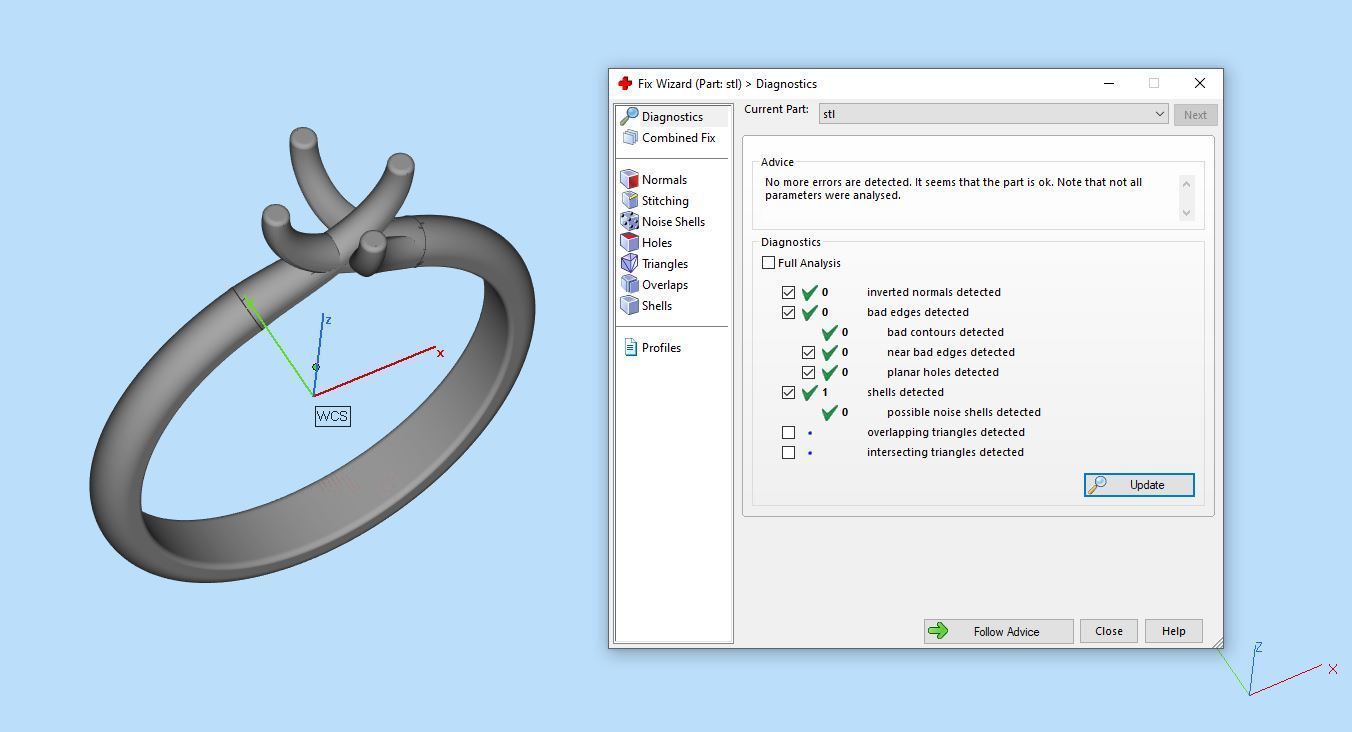Click 'bad contours detected' label
Image resolution: width=1352 pixels, height=732 pixels.
(945, 332)
